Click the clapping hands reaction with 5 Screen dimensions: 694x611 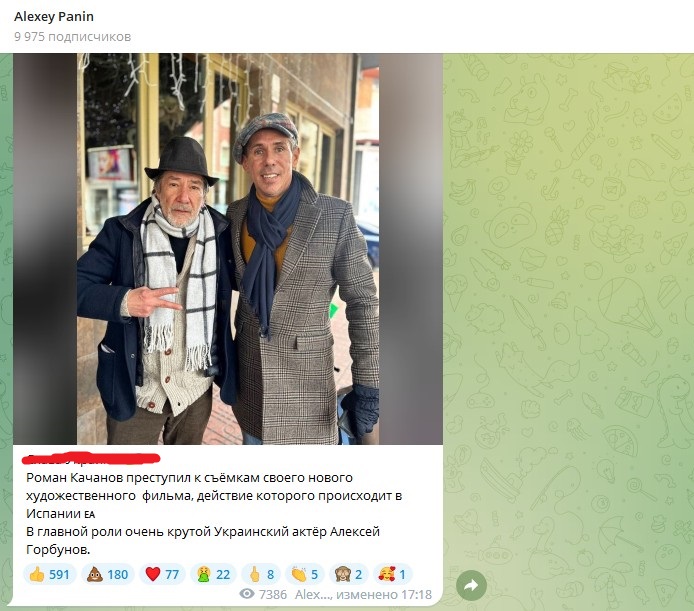click(305, 574)
